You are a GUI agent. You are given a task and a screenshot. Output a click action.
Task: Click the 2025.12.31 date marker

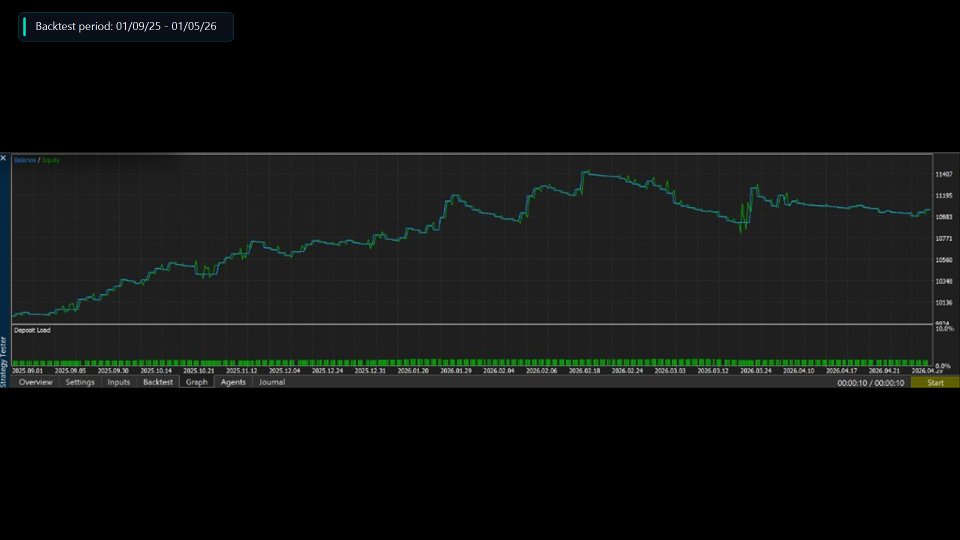pyautogui.click(x=370, y=370)
